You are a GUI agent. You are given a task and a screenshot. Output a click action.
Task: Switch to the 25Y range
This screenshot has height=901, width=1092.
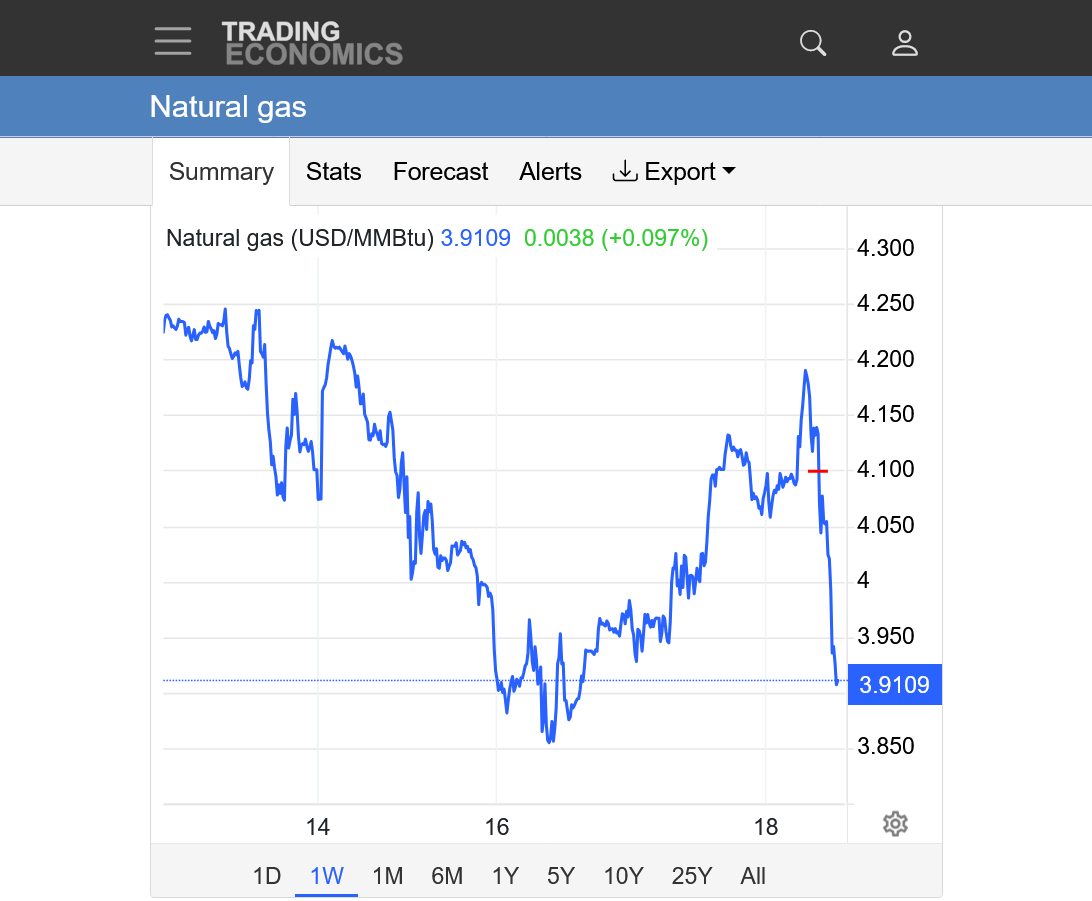coord(692,876)
